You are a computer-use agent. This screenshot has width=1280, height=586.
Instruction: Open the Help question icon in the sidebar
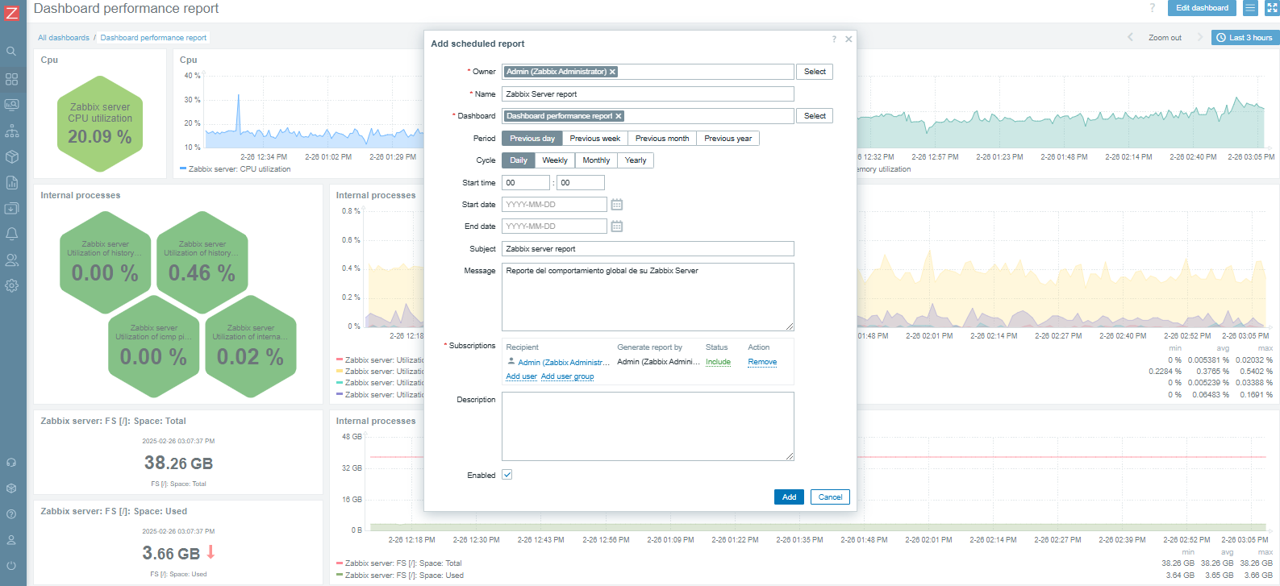[12, 514]
